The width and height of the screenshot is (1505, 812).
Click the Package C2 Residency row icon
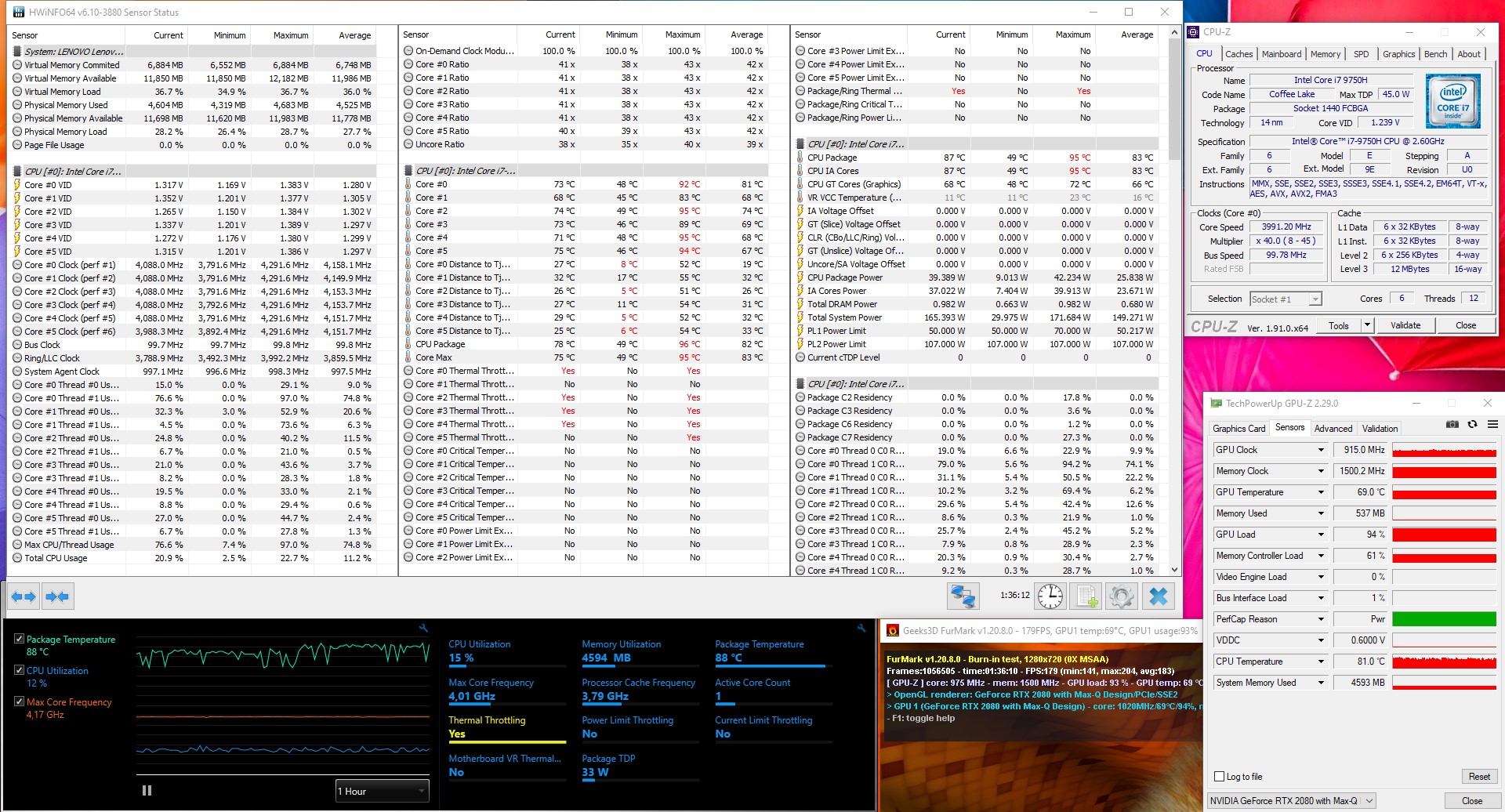pyautogui.click(x=800, y=397)
